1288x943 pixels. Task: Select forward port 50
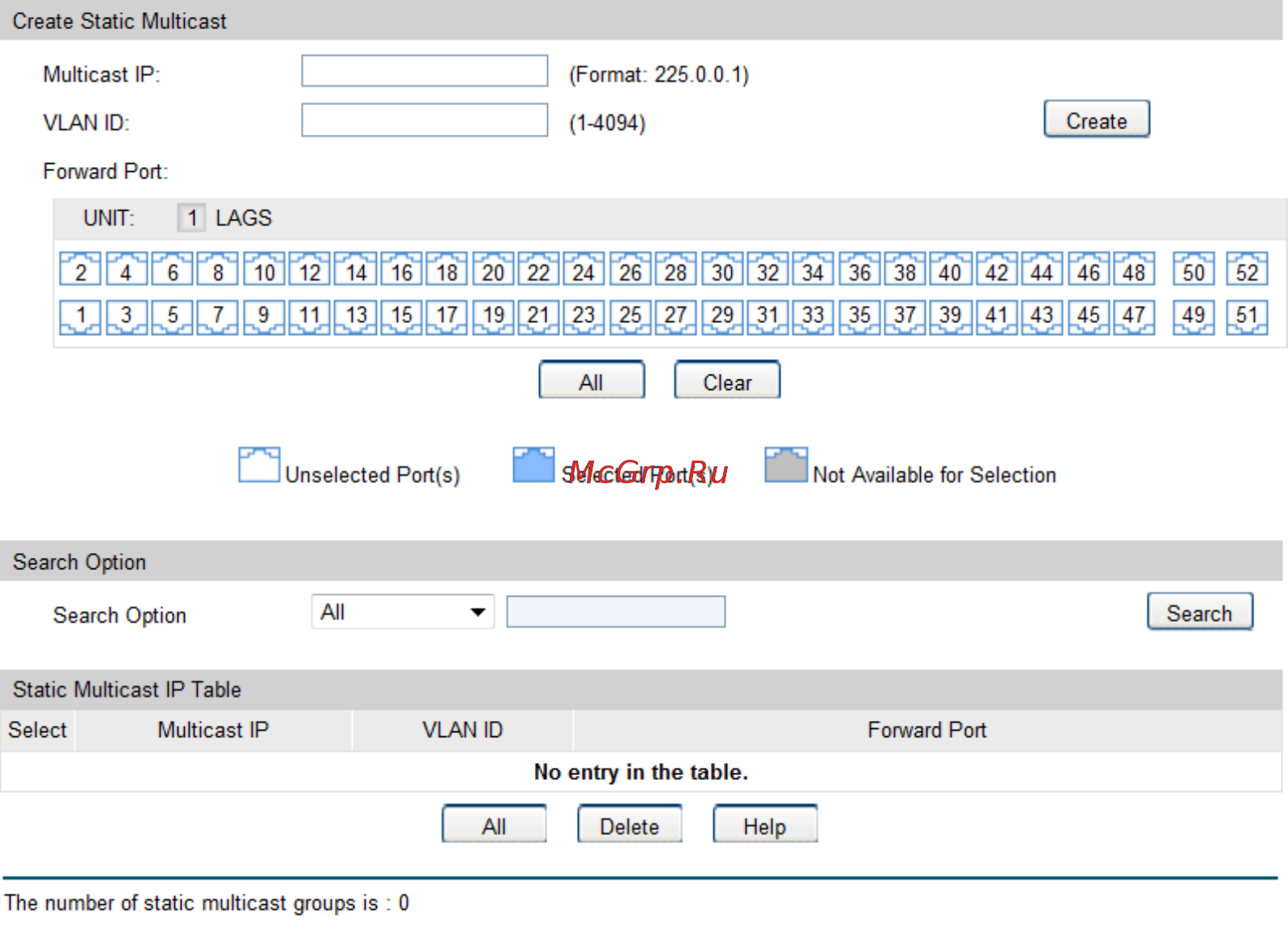click(1194, 270)
